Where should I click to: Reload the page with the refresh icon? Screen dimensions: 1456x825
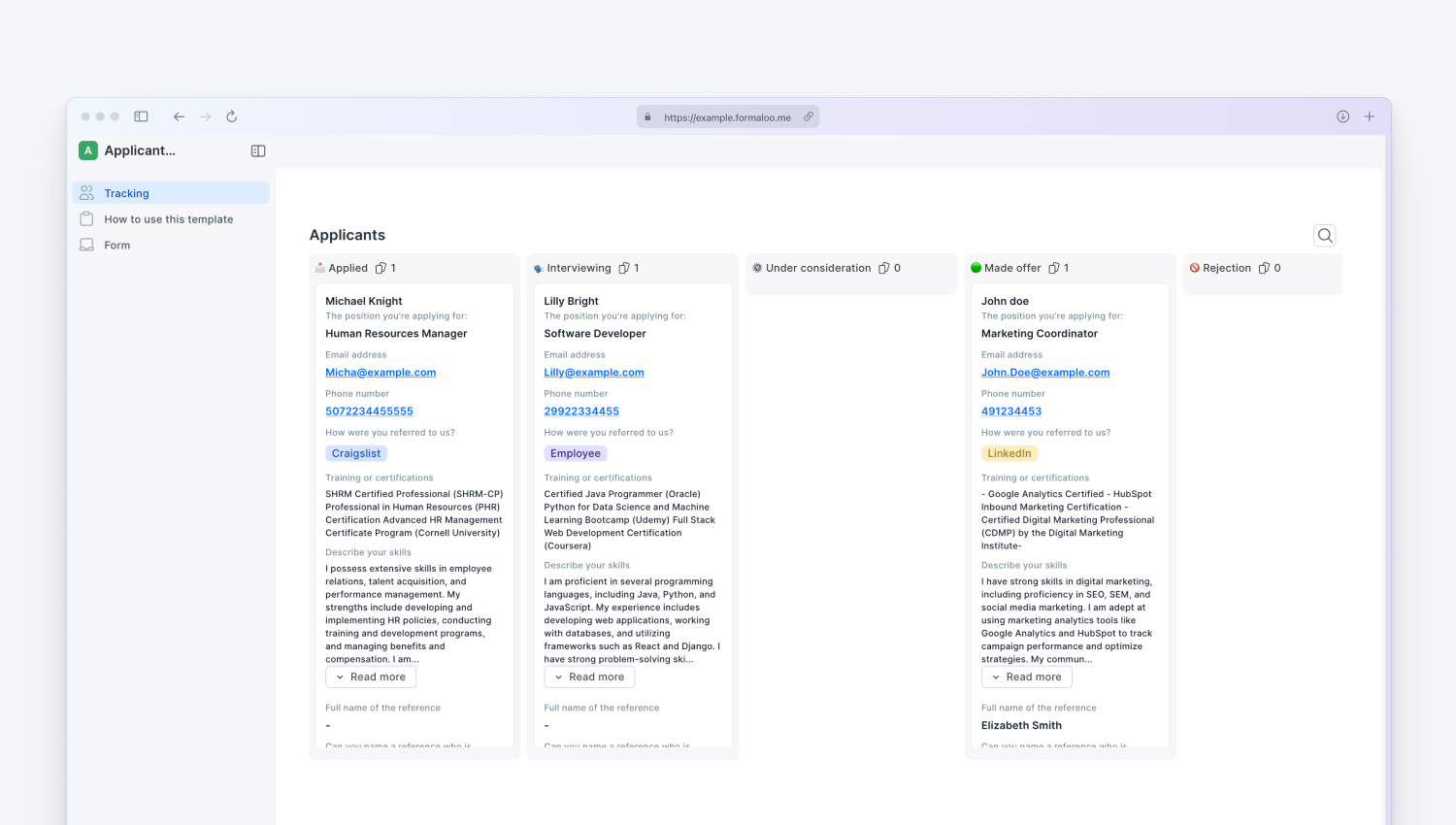232,116
